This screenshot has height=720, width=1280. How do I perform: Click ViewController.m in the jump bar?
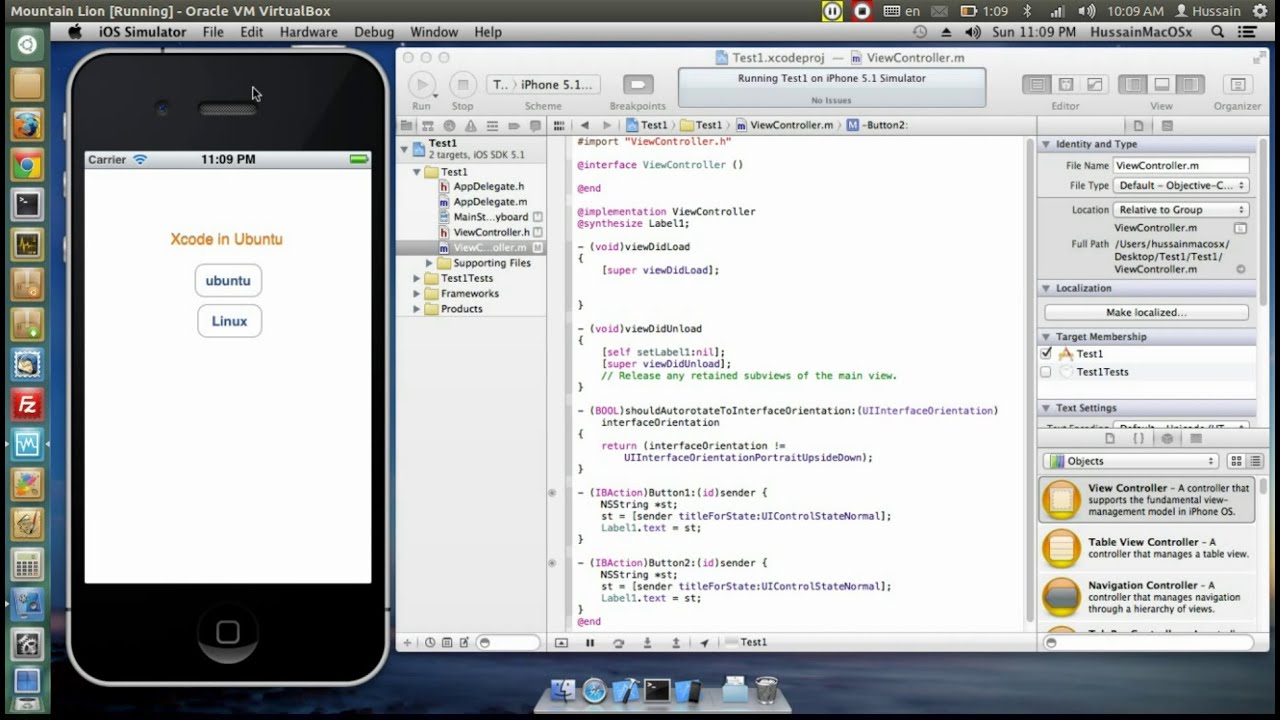point(784,126)
